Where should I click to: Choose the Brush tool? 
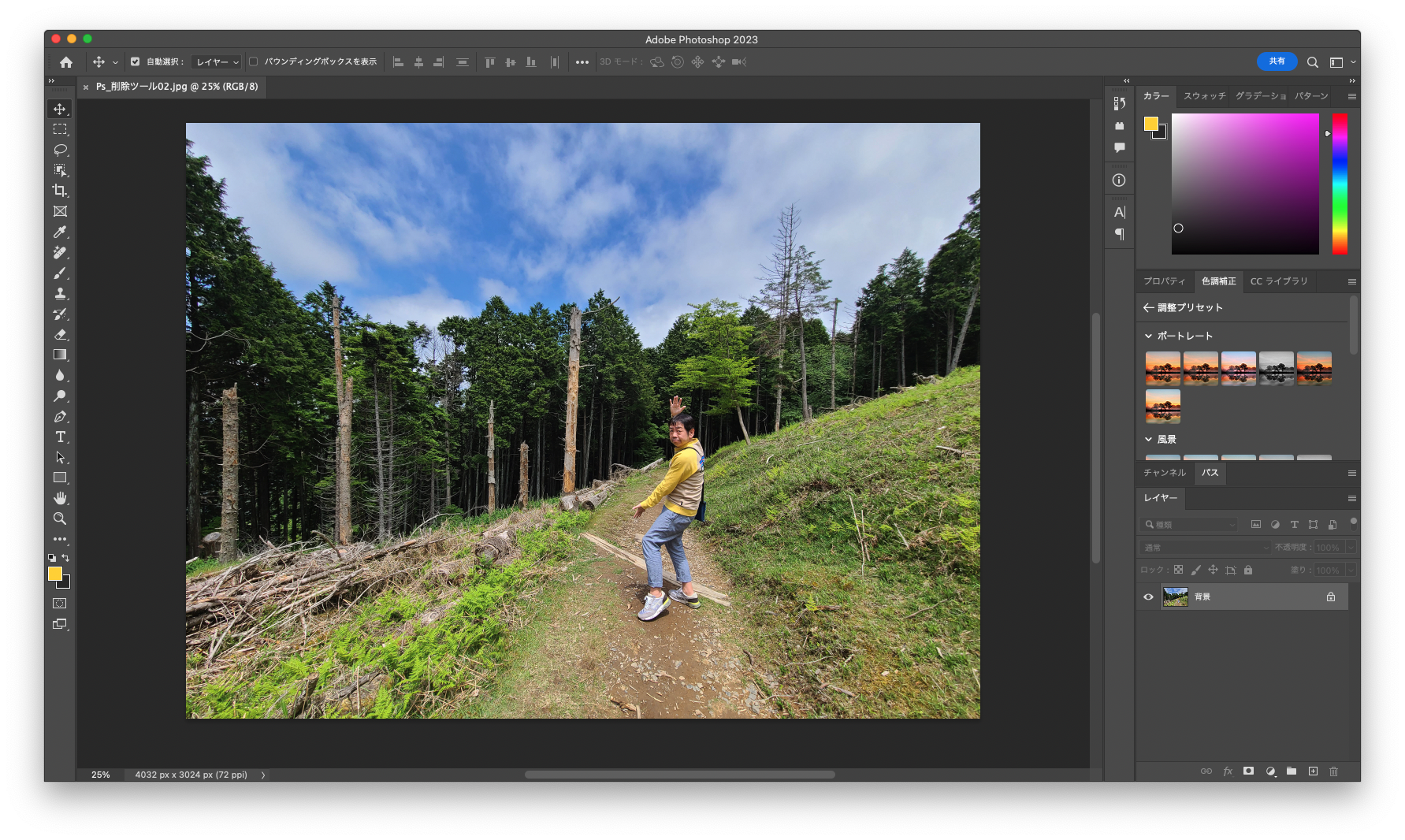point(60,273)
